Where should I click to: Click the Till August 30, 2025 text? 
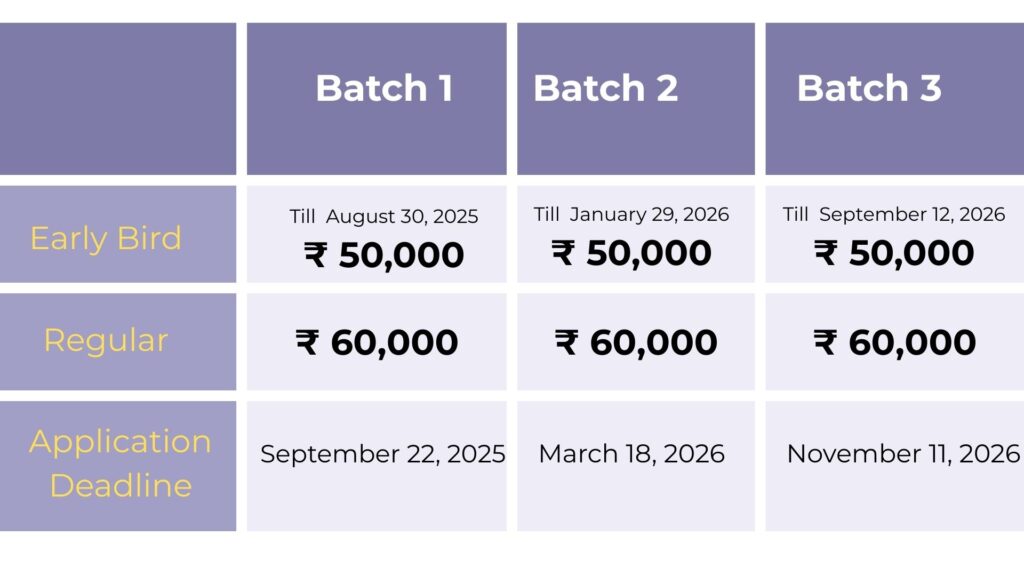click(x=384, y=216)
